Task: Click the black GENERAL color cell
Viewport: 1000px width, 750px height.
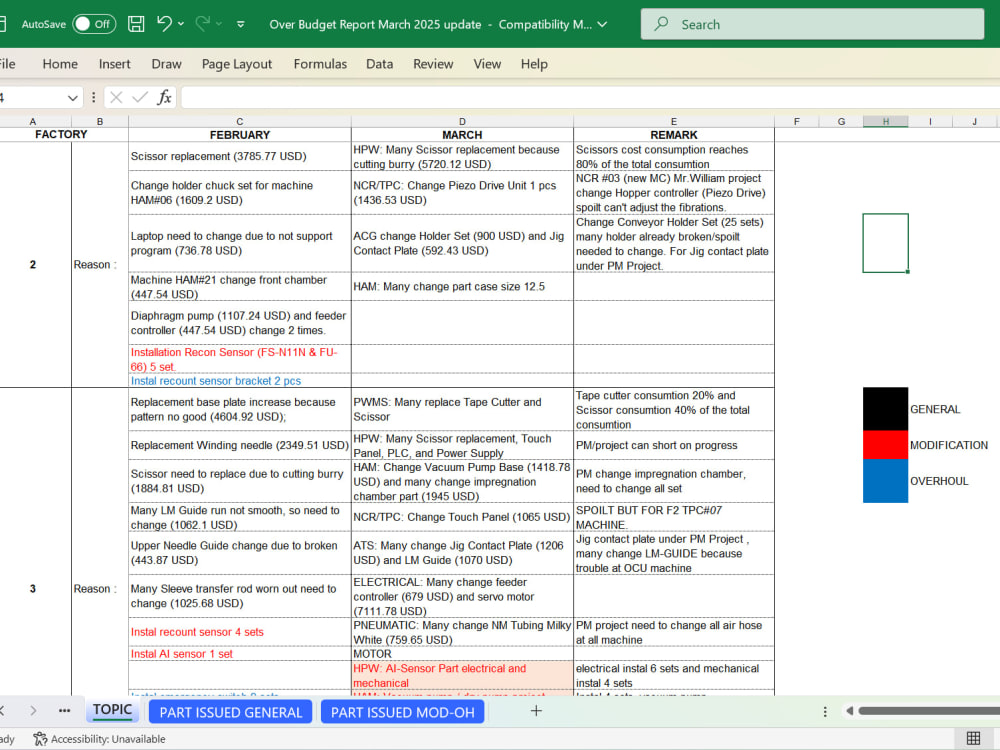Action: [885, 409]
